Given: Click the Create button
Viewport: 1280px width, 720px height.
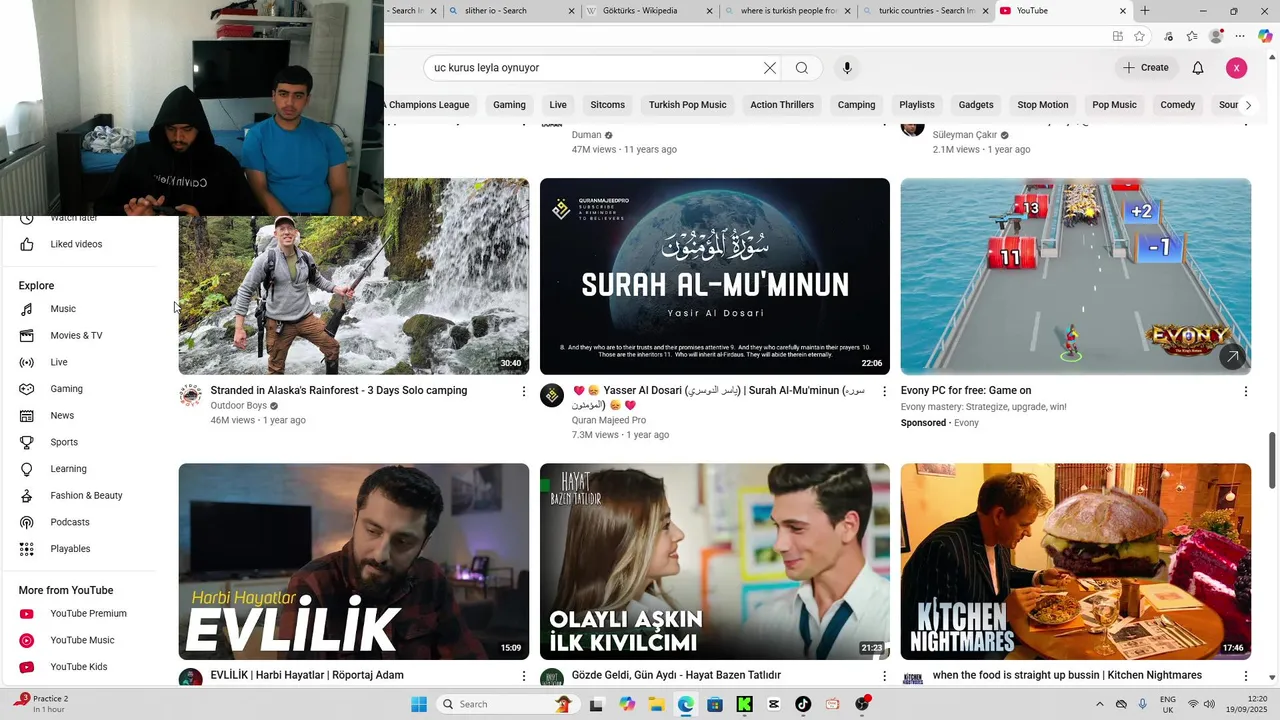Looking at the screenshot, I should pos(1146,68).
